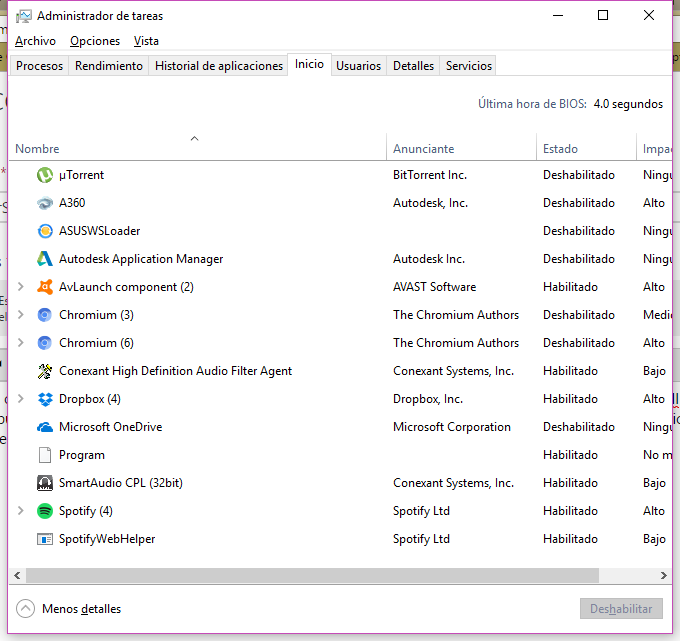Image resolution: width=680 pixels, height=641 pixels.
Task: Select the Microsoft OneDrive entry name
Action: click(111, 427)
